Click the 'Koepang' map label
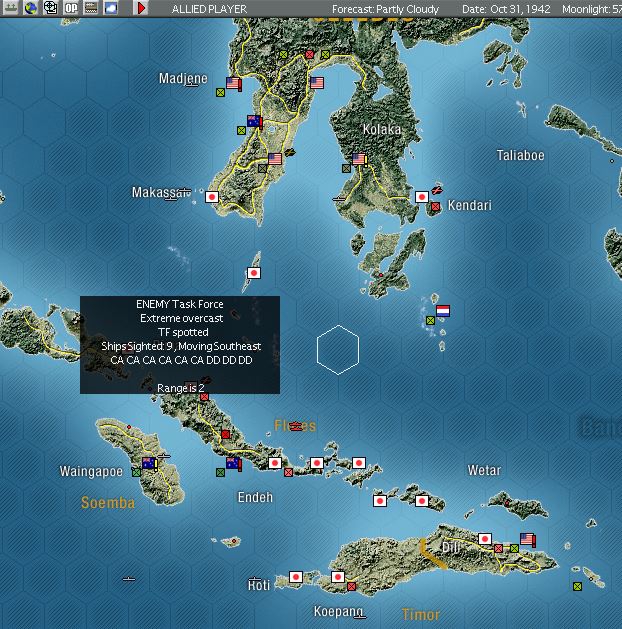The image size is (622, 629). 338,612
